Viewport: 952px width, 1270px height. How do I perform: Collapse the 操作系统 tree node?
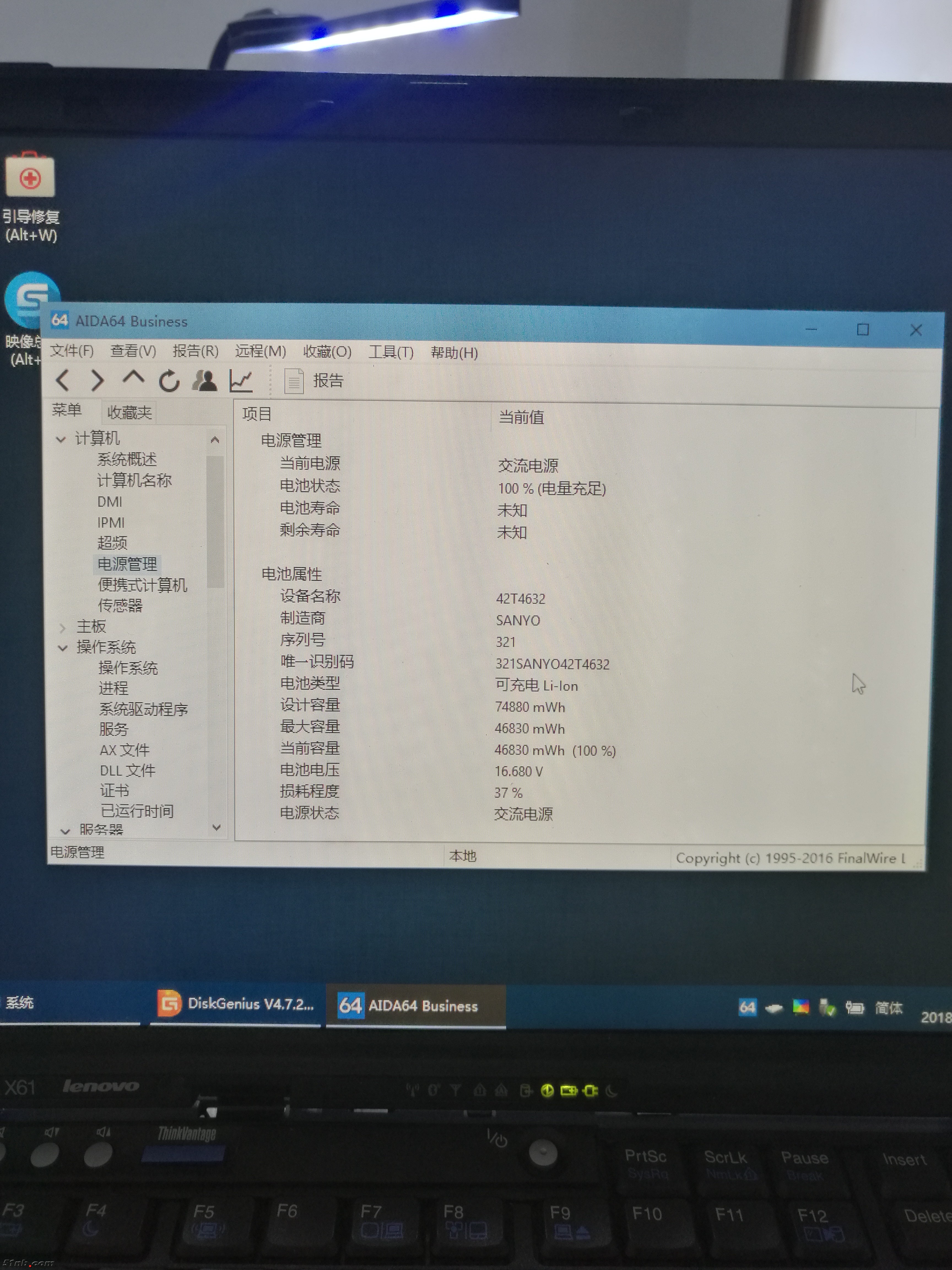click(x=63, y=648)
